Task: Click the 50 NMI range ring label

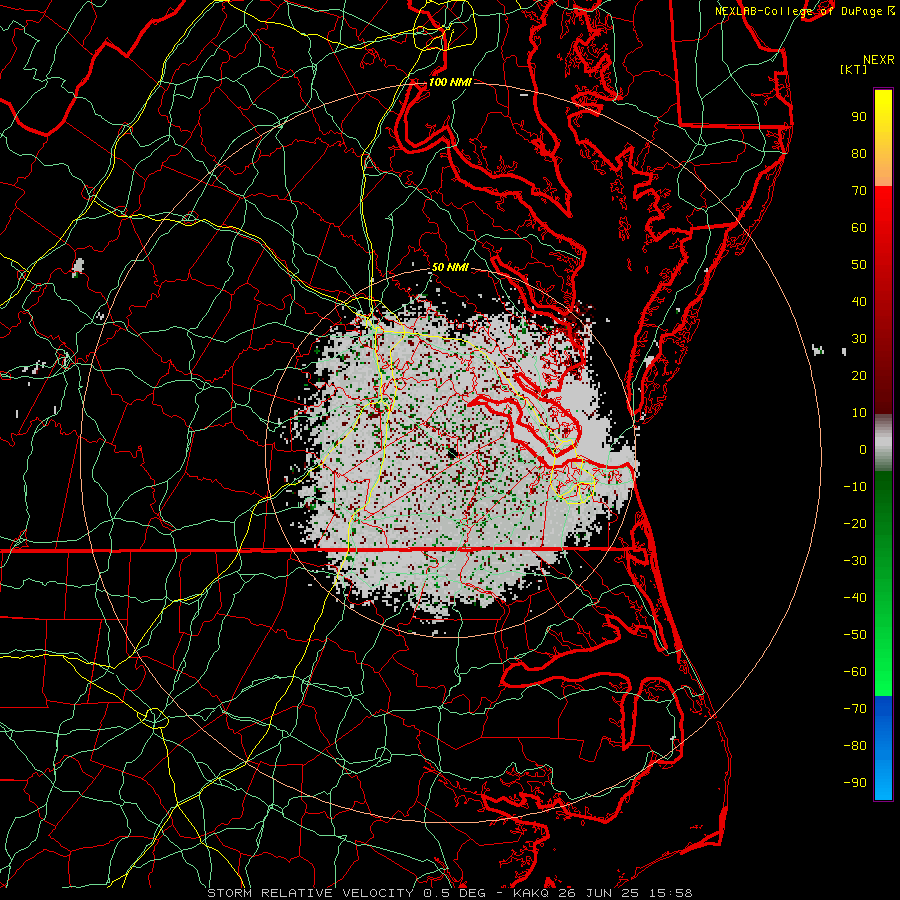Action: point(450,267)
